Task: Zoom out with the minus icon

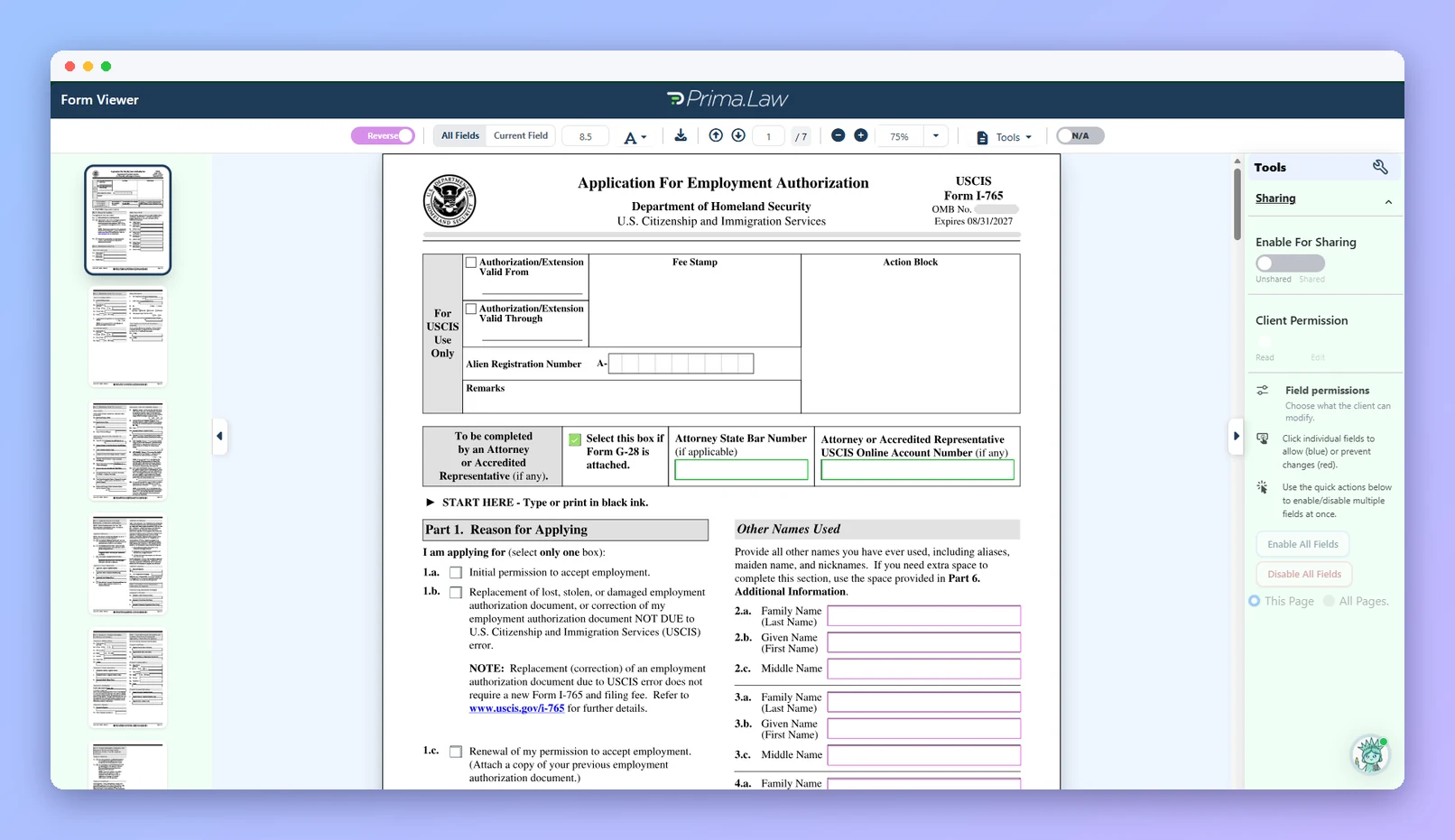Action: click(838, 135)
